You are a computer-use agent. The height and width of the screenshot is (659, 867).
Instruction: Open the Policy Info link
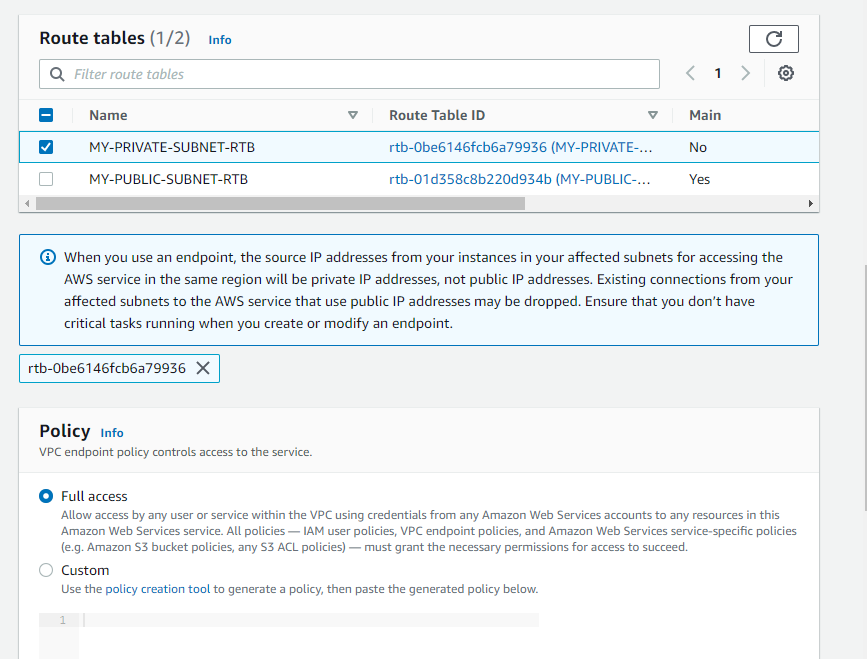[x=112, y=433]
